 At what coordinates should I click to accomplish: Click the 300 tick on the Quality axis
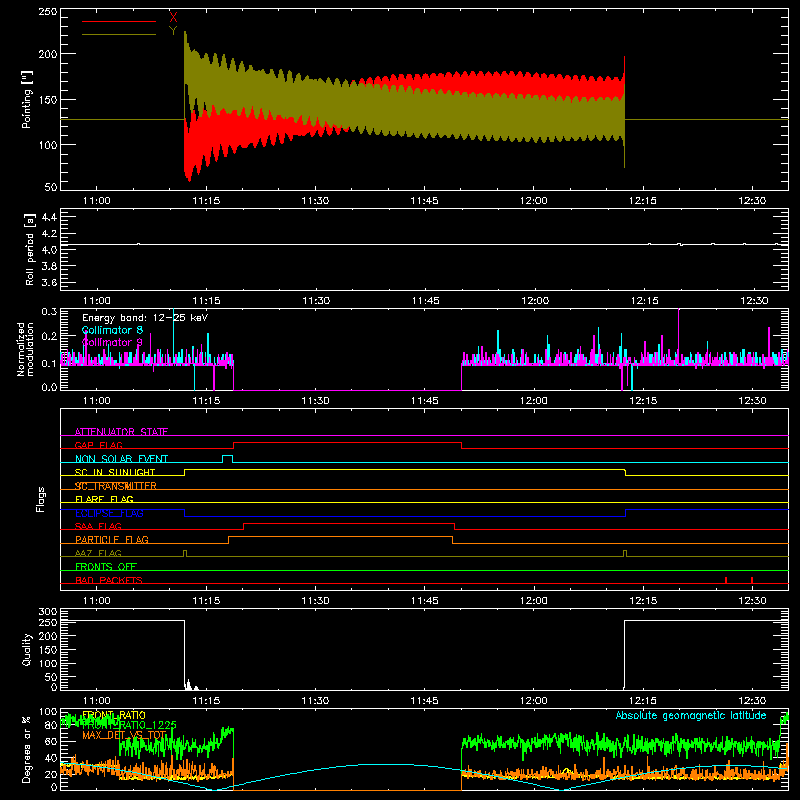tap(48, 611)
